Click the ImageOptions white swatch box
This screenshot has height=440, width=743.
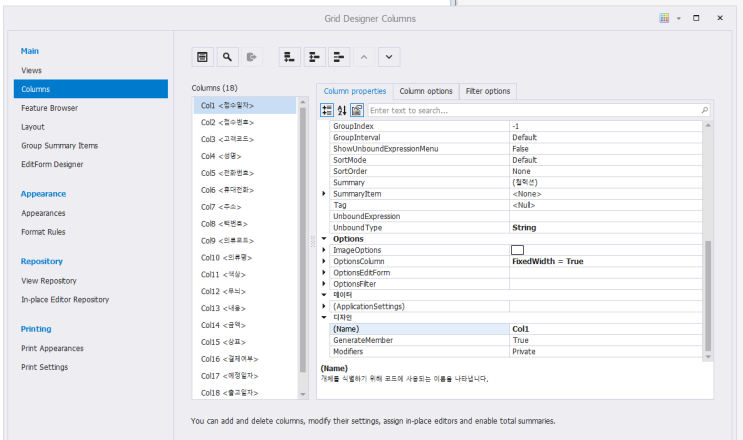pos(517,250)
